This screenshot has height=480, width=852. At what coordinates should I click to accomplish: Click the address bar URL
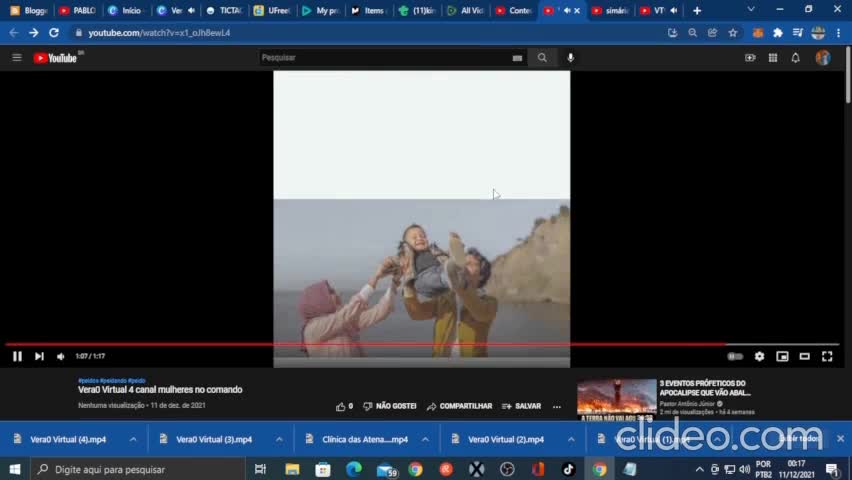coord(159,33)
